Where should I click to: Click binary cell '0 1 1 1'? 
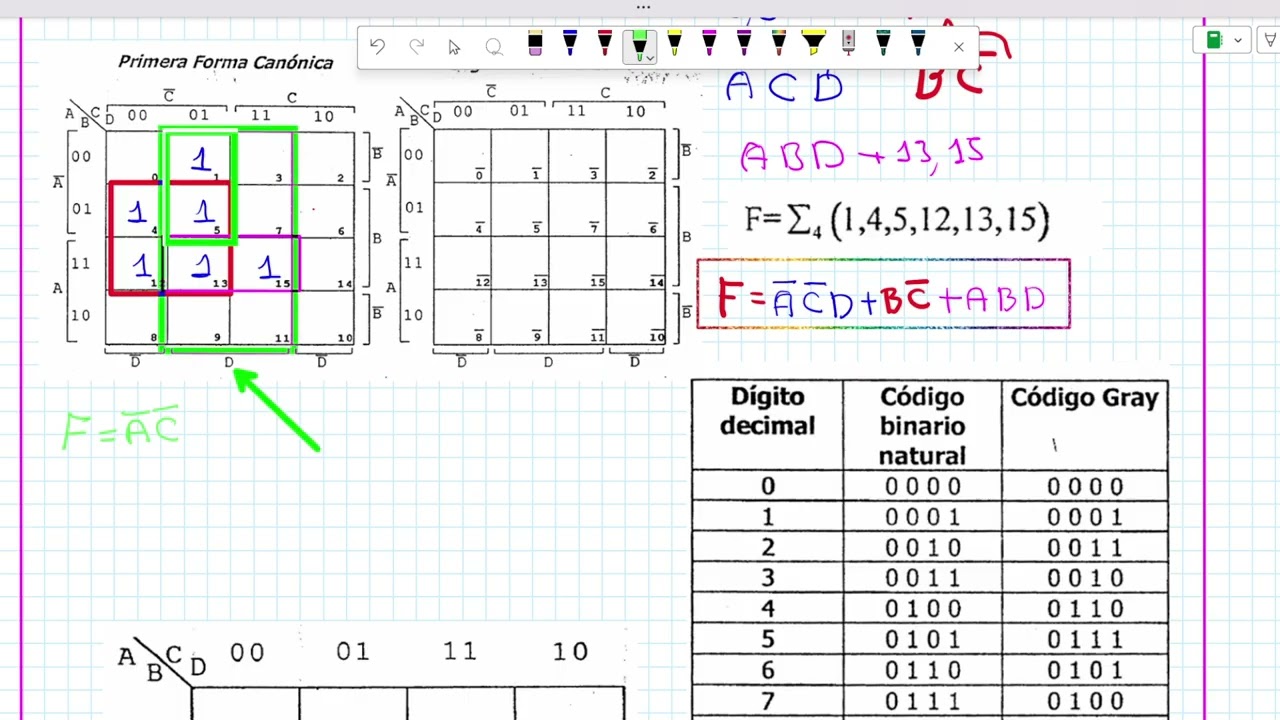[922, 701]
